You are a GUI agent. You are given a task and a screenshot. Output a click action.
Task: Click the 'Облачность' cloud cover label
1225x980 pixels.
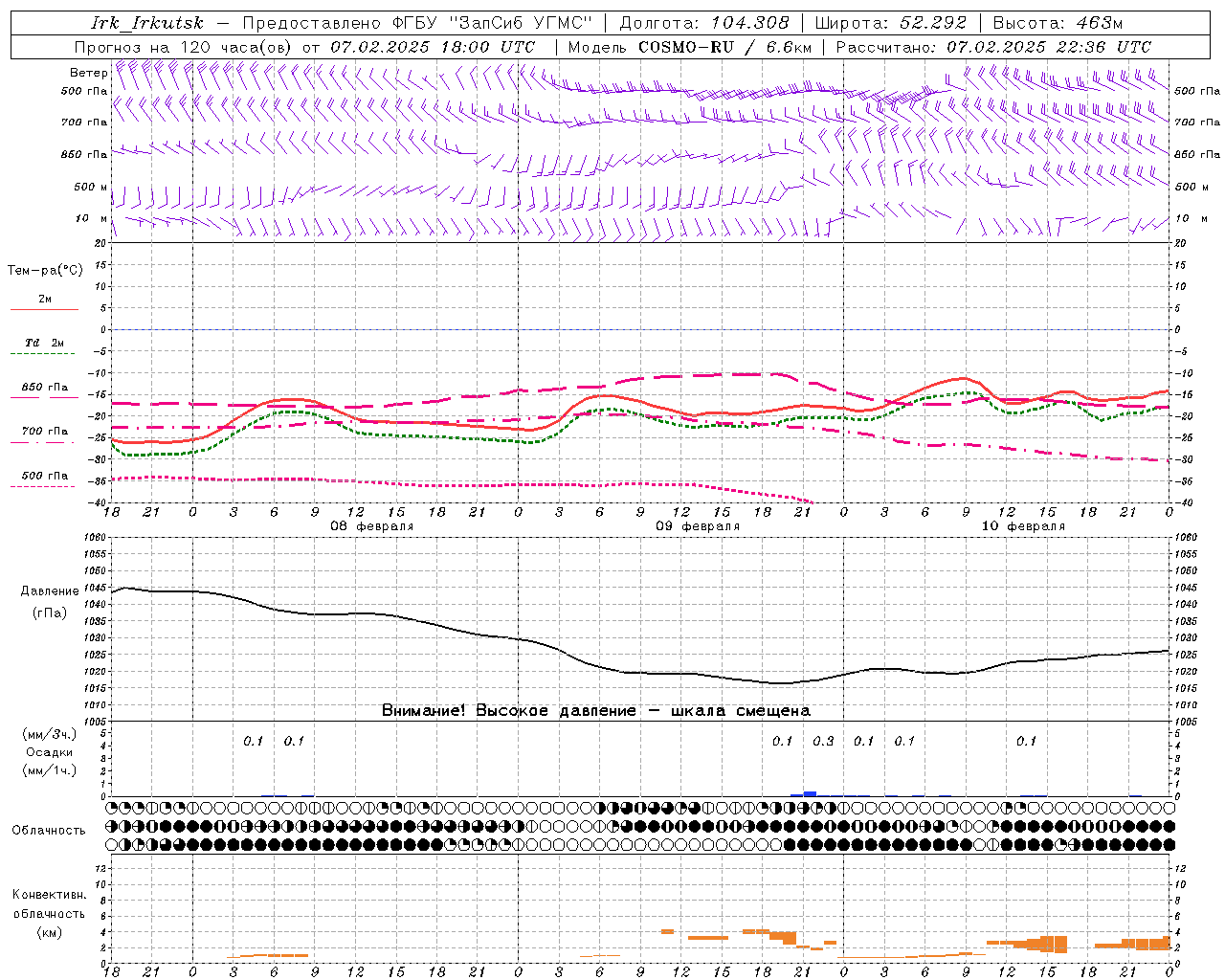click(49, 831)
